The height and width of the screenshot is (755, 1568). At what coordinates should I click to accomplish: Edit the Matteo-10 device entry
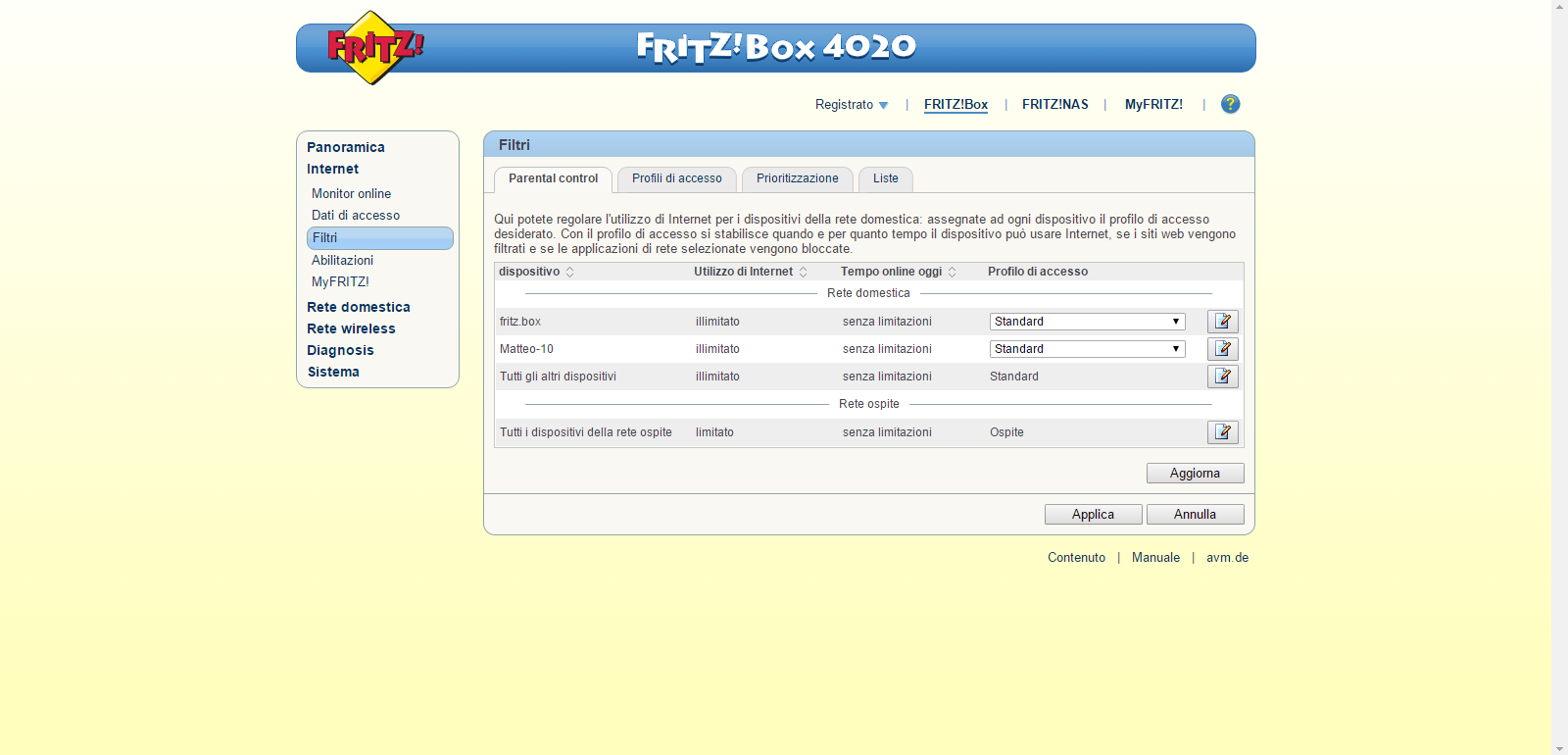pyautogui.click(x=1223, y=349)
